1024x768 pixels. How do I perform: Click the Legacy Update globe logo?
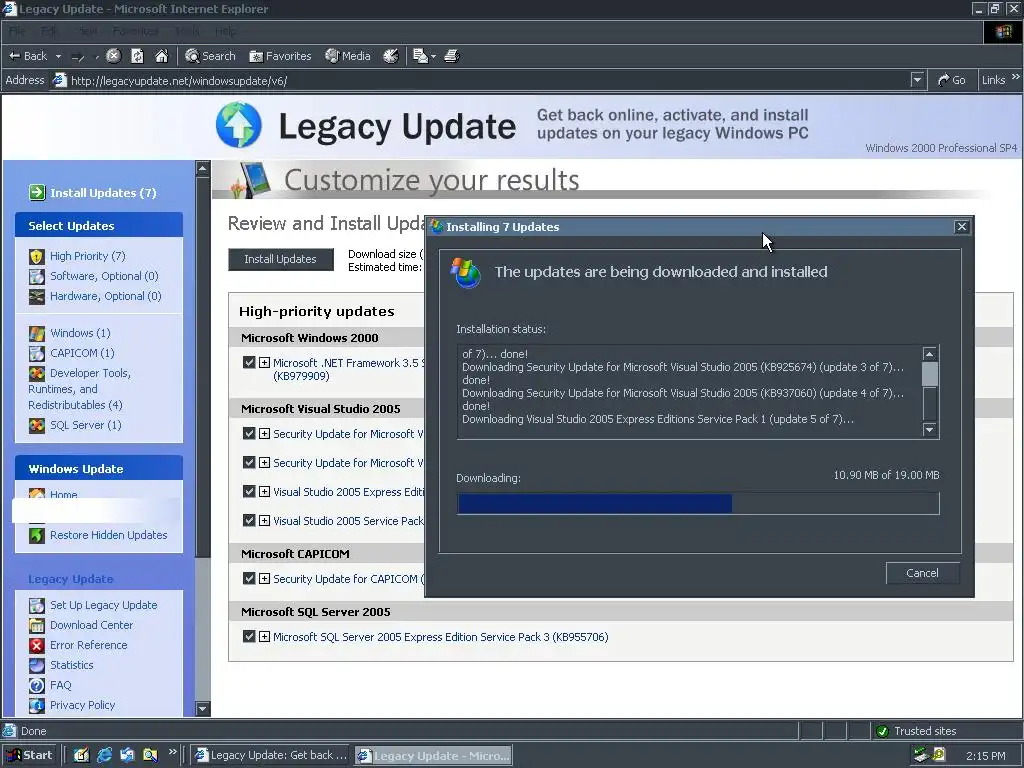coord(238,125)
